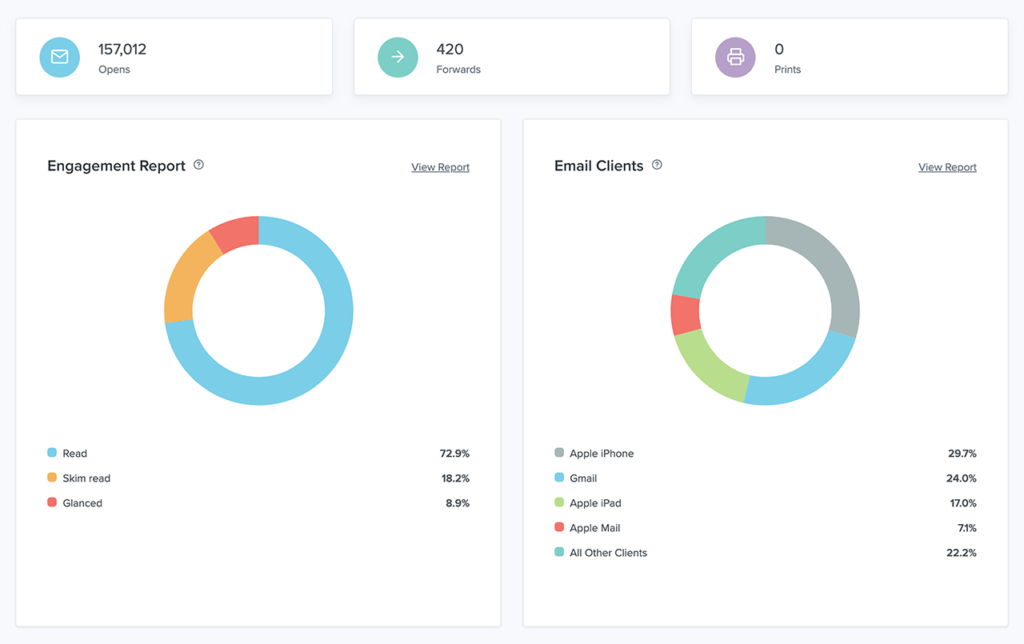This screenshot has height=644, width=1024.
Task: Click the teal arrow Forwards icon
Action: [x=398, y=57]
